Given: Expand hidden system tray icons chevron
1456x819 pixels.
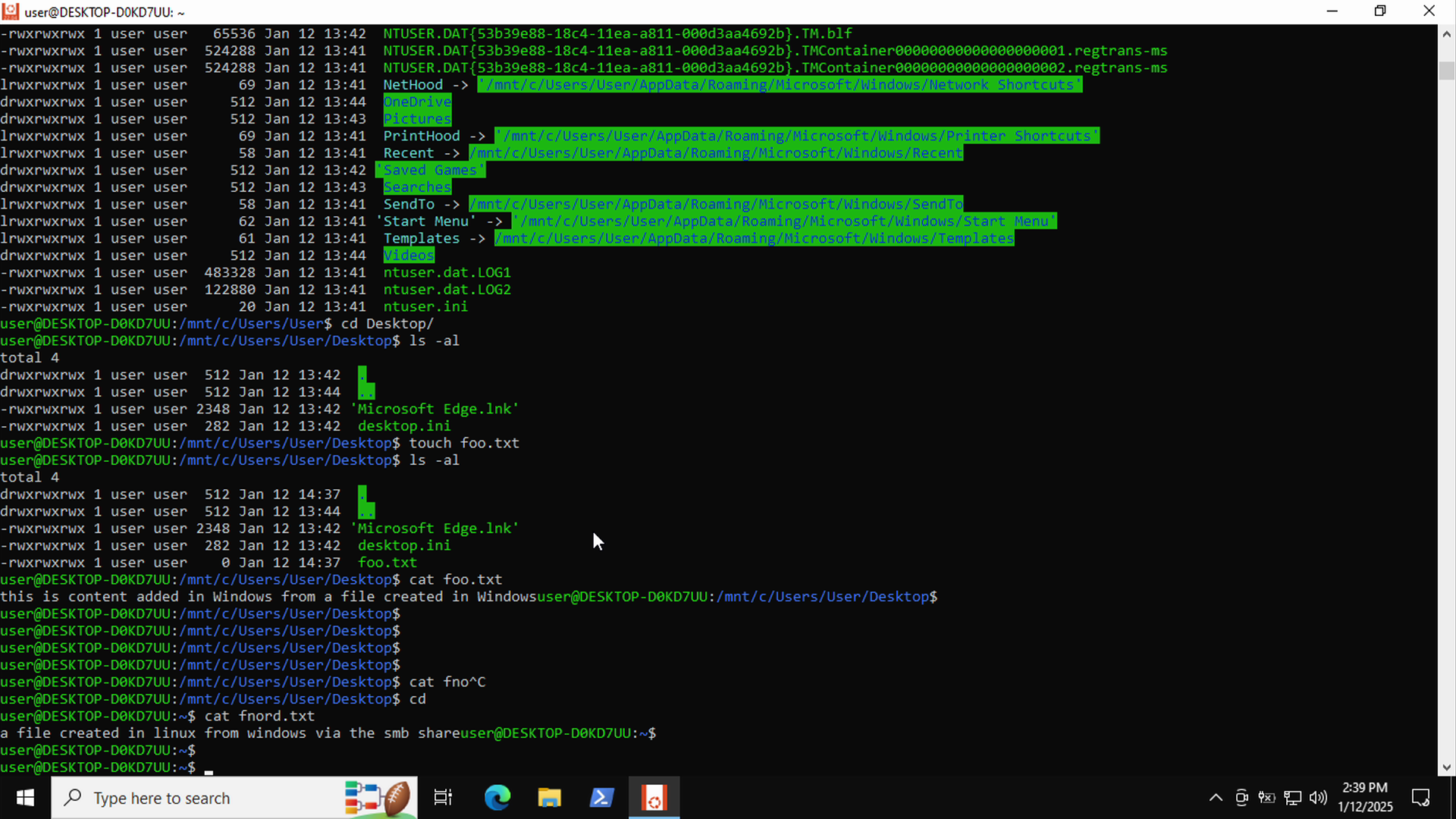Looking at the screenshot, I should tap(1216, 798).
